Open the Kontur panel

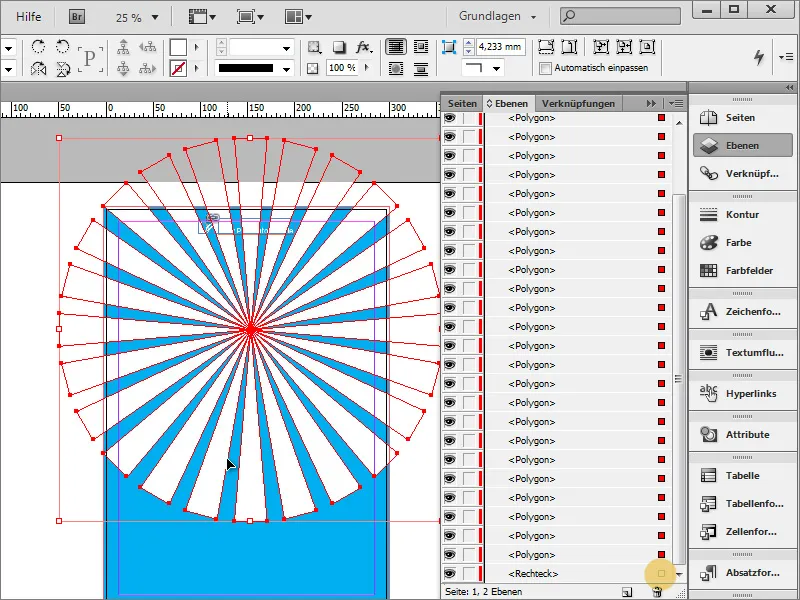click(x=742, y=214)
